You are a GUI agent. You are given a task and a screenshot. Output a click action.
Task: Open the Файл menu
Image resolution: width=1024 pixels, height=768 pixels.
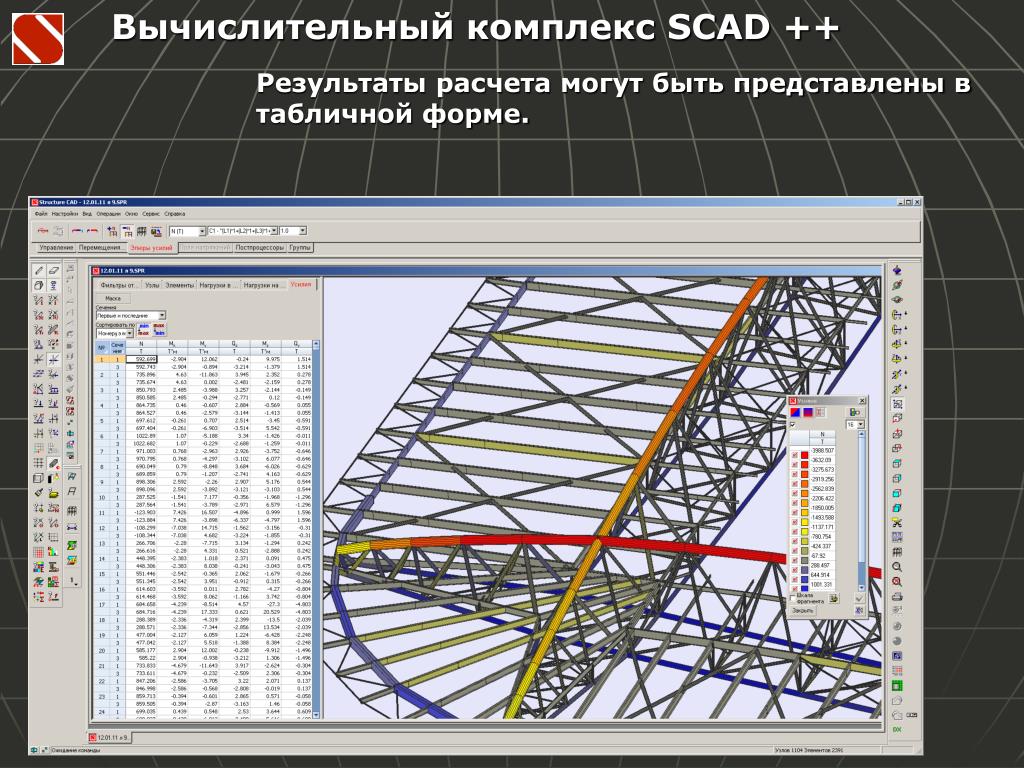(41, 214)
